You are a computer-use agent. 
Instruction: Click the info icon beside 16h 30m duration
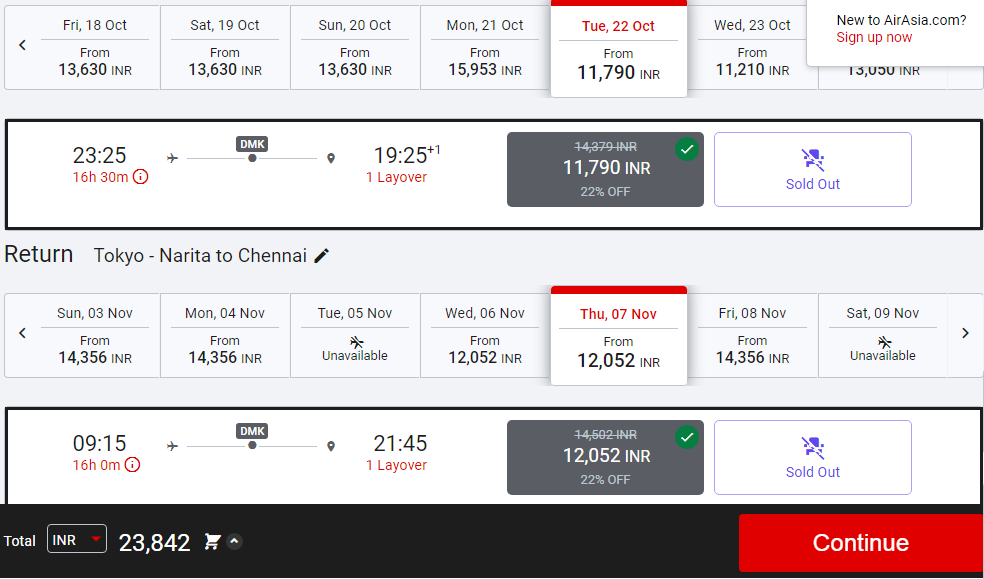pos(141,177)
